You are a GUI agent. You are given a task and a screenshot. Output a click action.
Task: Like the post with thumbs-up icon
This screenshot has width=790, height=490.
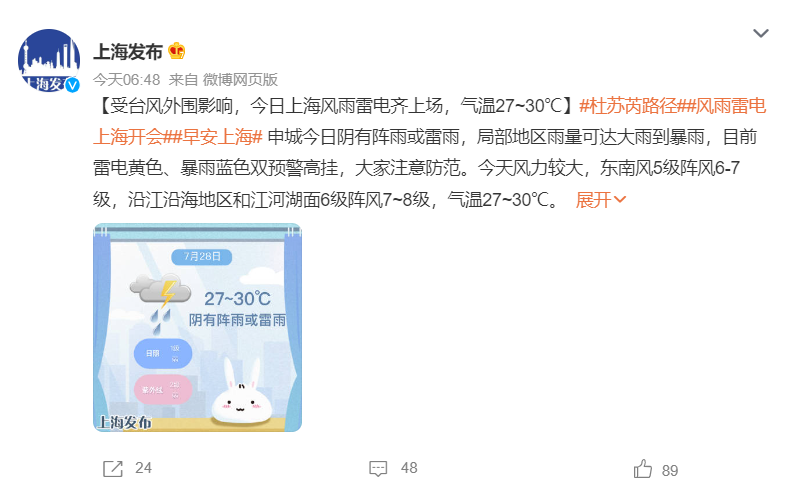pyautogui.click(x=643, y=469)
